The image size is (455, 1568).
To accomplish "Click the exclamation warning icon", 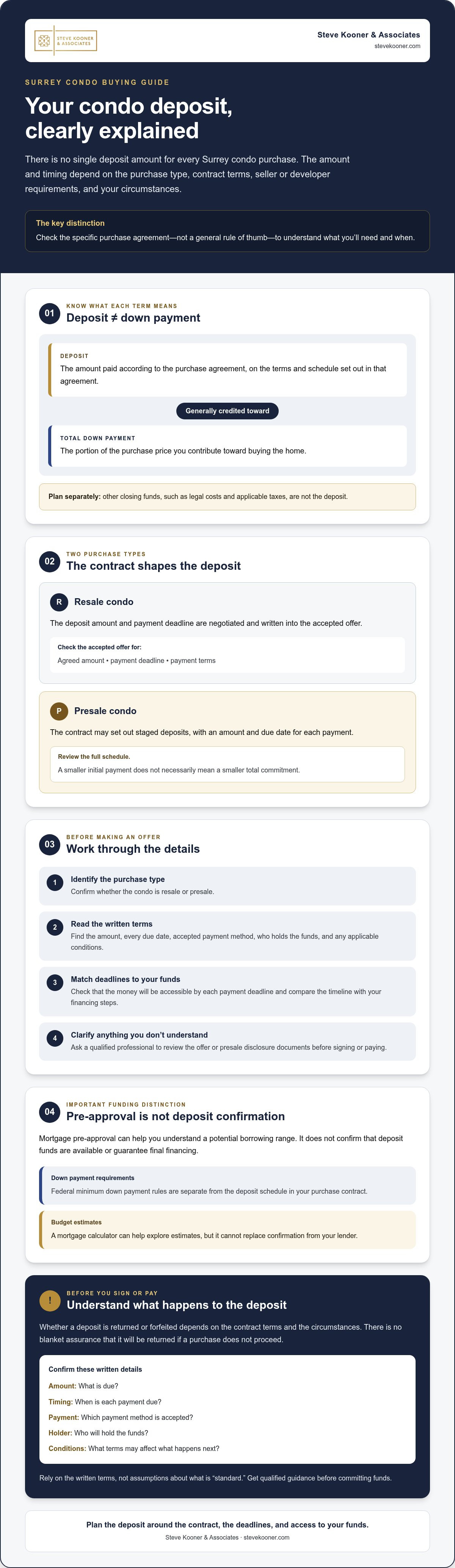I will pos(50,1300).
